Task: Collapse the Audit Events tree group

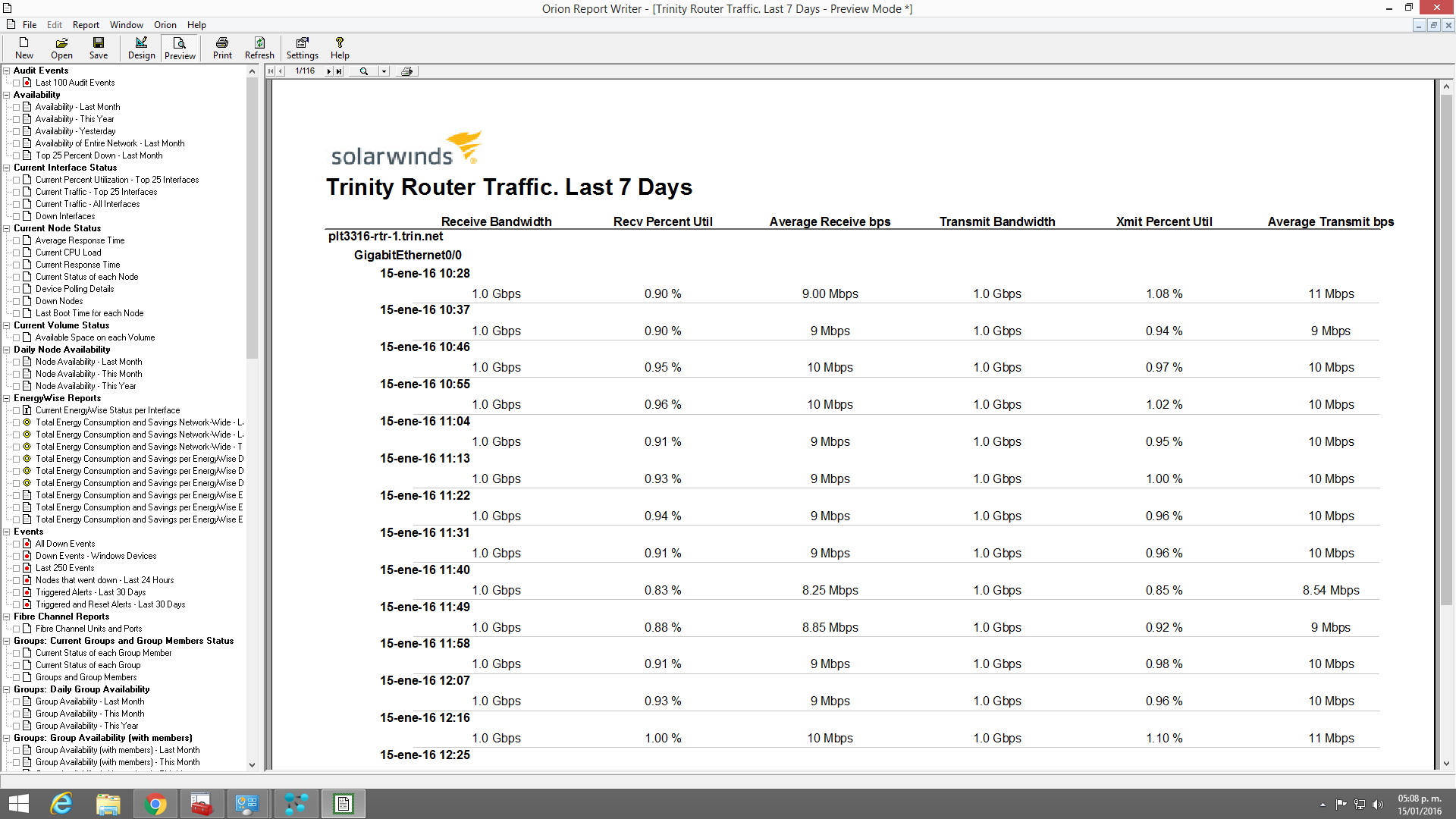Action: pyautogui.click(x=7, y=71)
